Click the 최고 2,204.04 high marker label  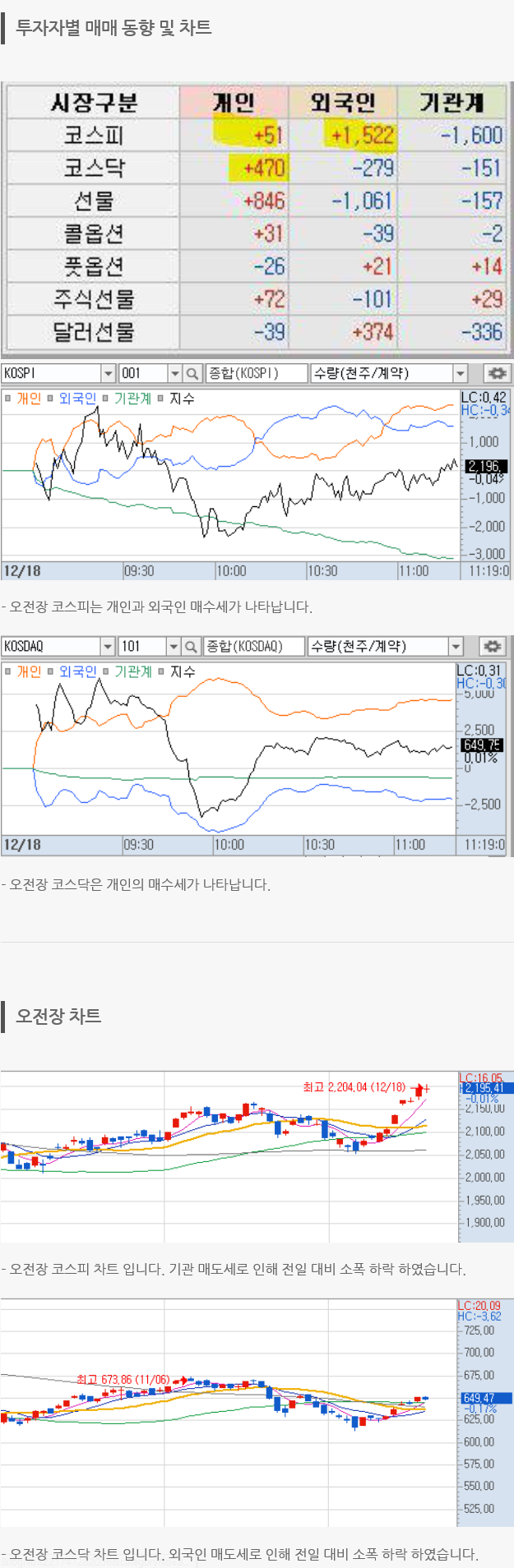click(x=354, y=1087)
